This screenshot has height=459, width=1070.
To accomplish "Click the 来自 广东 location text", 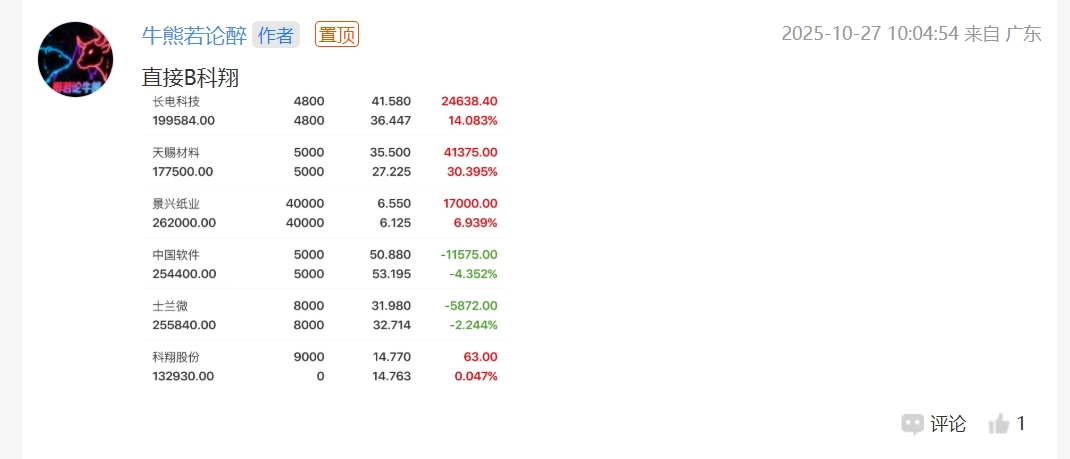I will (1003, 33).
